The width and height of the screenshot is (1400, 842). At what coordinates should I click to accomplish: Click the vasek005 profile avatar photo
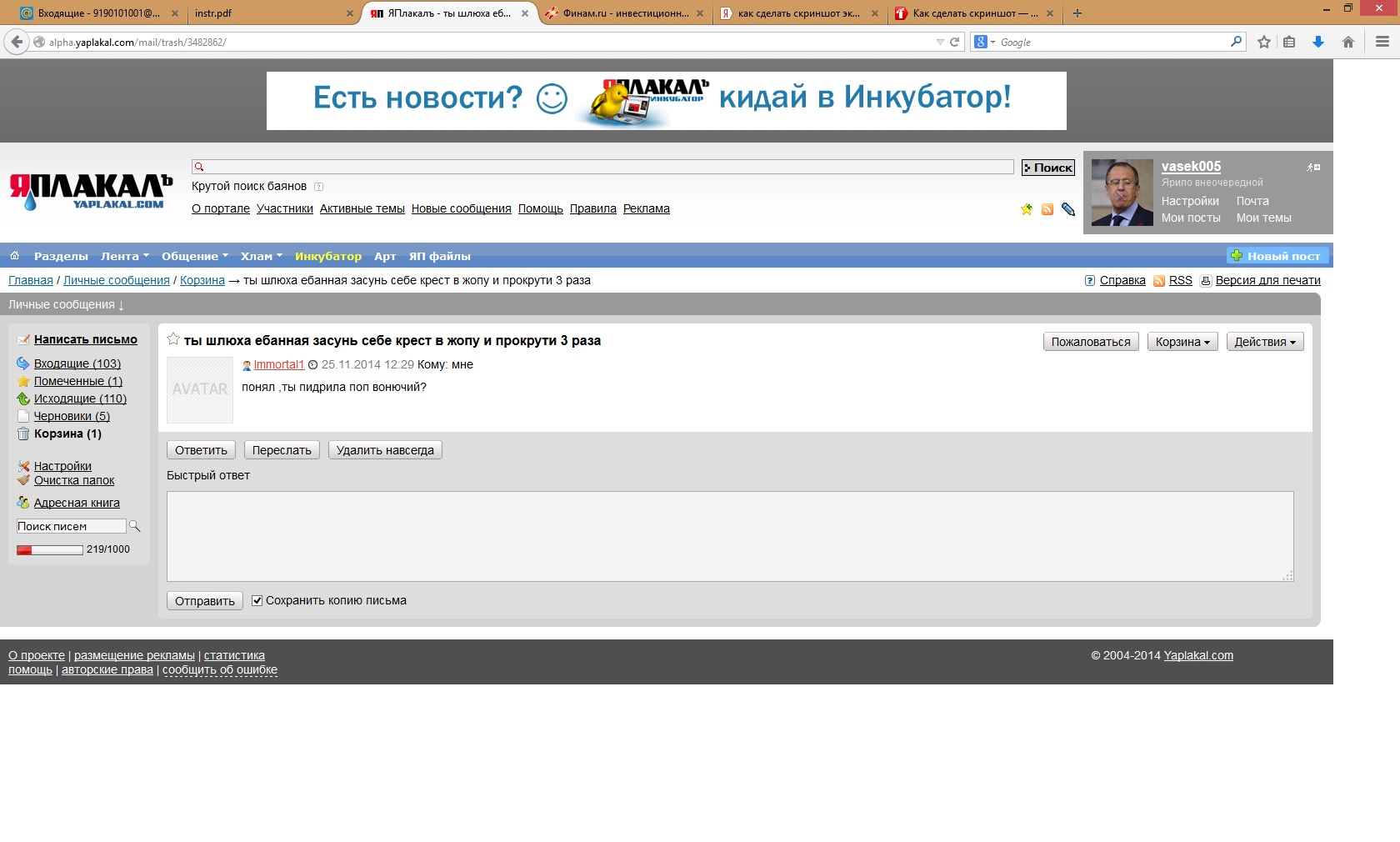click(x=1122, y=193)
